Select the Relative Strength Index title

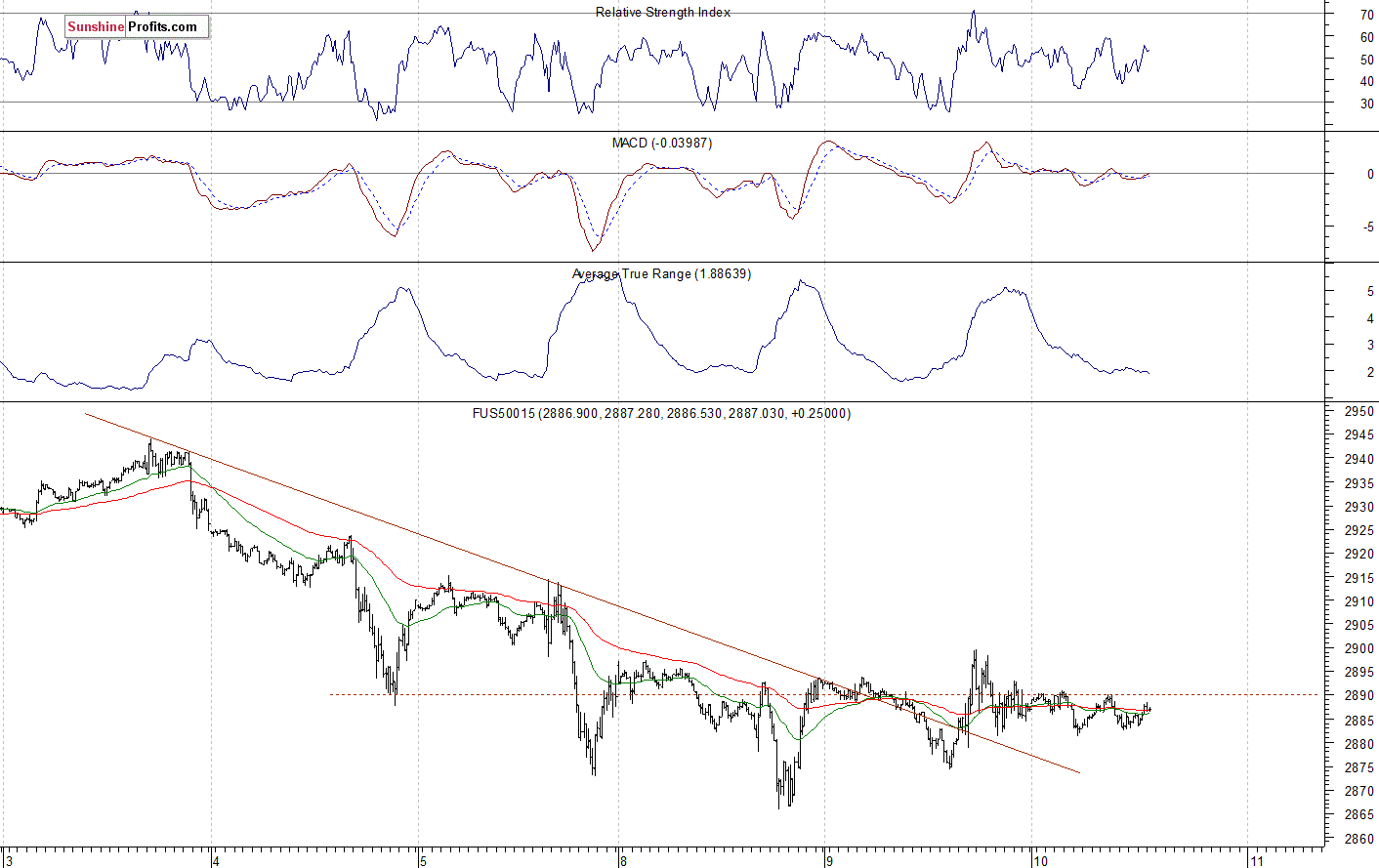click(x=663, y=13)
